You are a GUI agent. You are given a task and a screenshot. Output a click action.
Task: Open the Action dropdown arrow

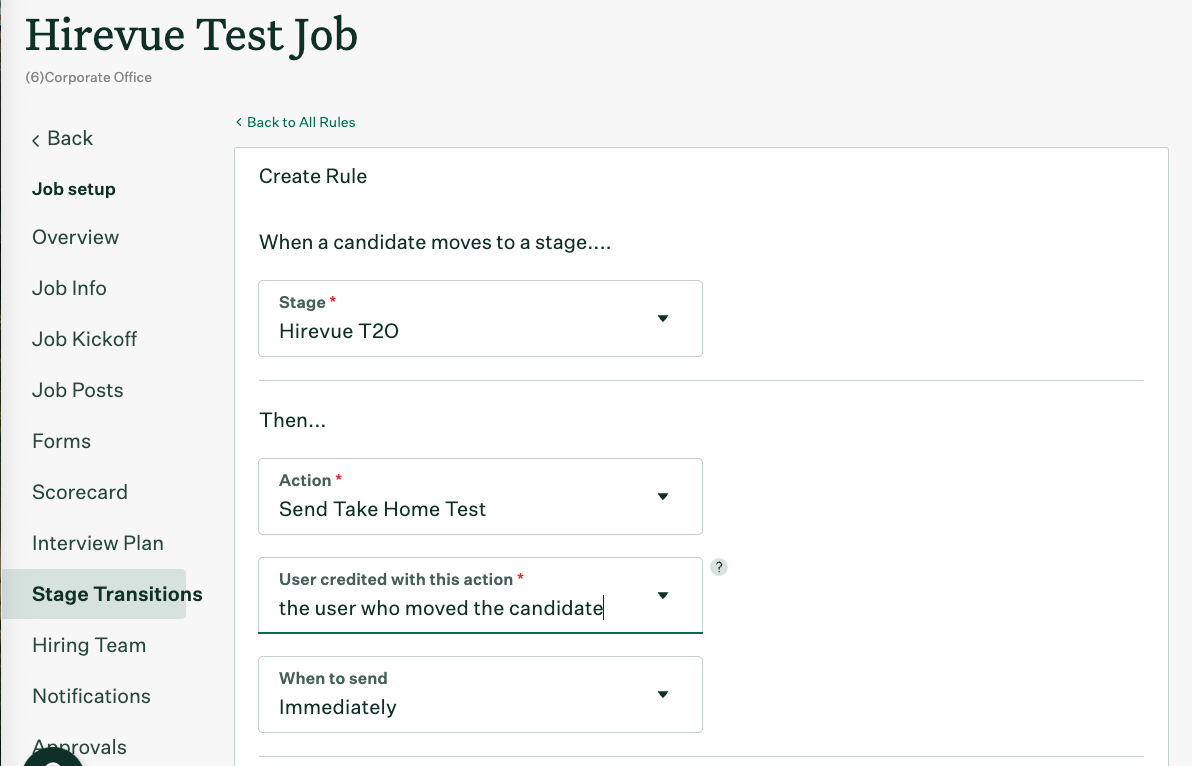point(663,496)
